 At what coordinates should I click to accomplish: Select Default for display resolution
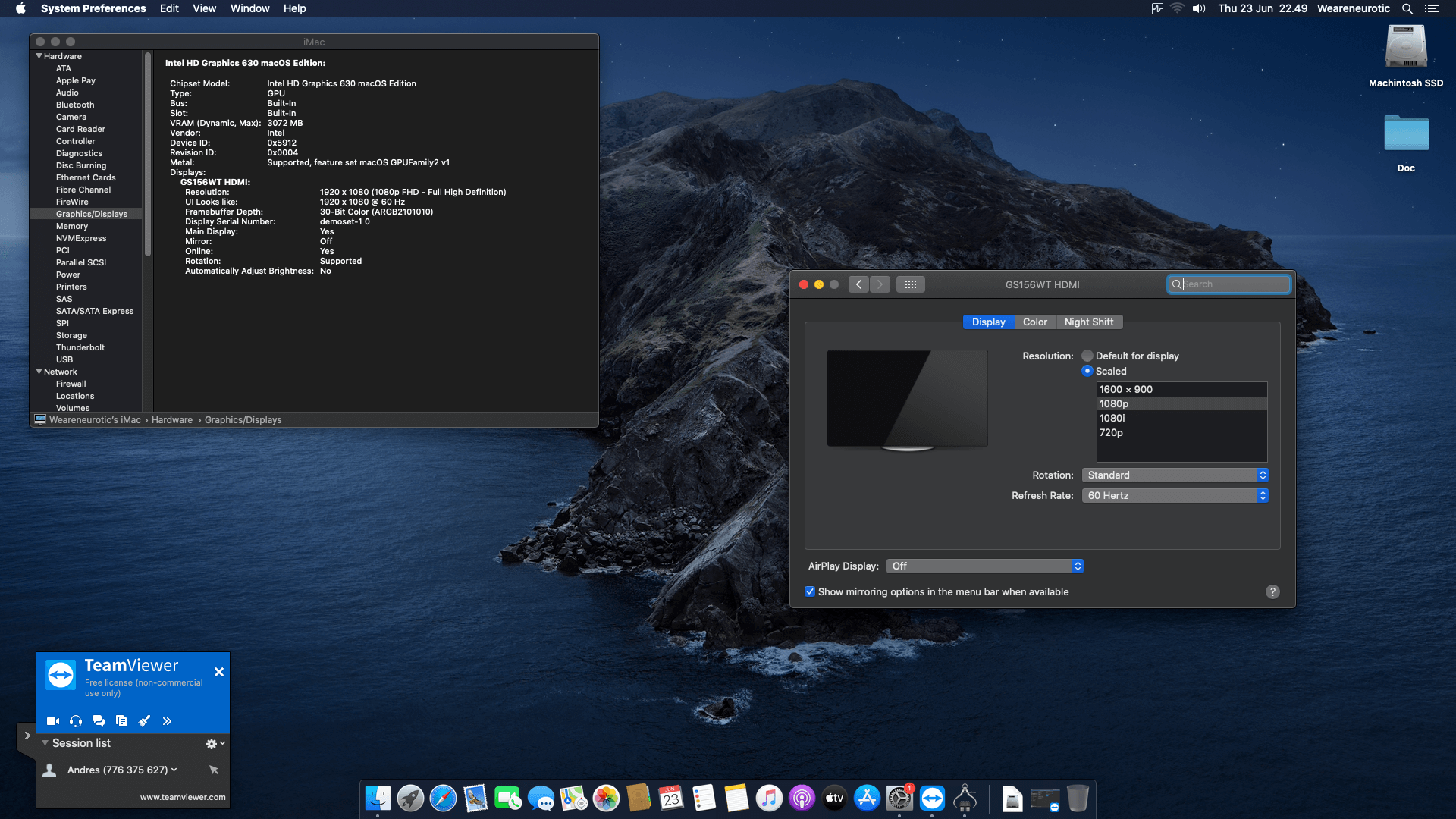coord(1087,356)
